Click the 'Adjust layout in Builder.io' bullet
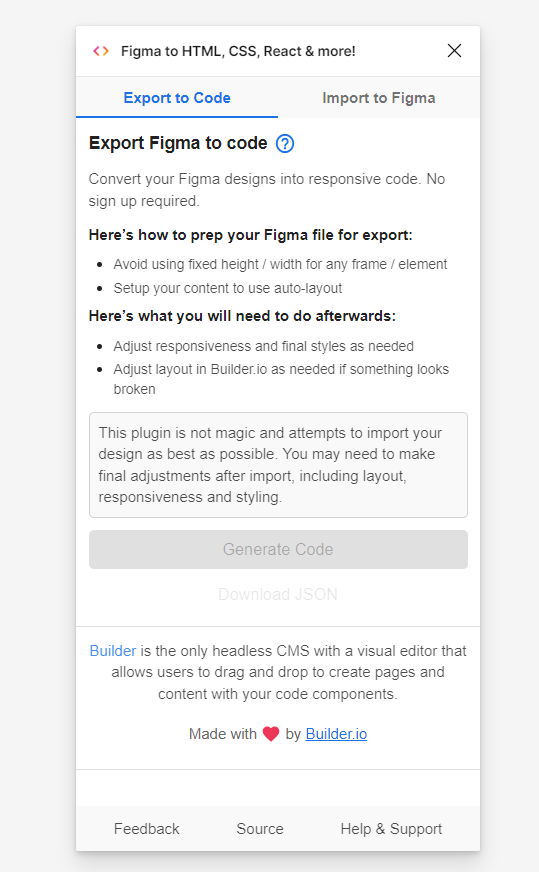539x872 pixels. click(x=281, y=379)
